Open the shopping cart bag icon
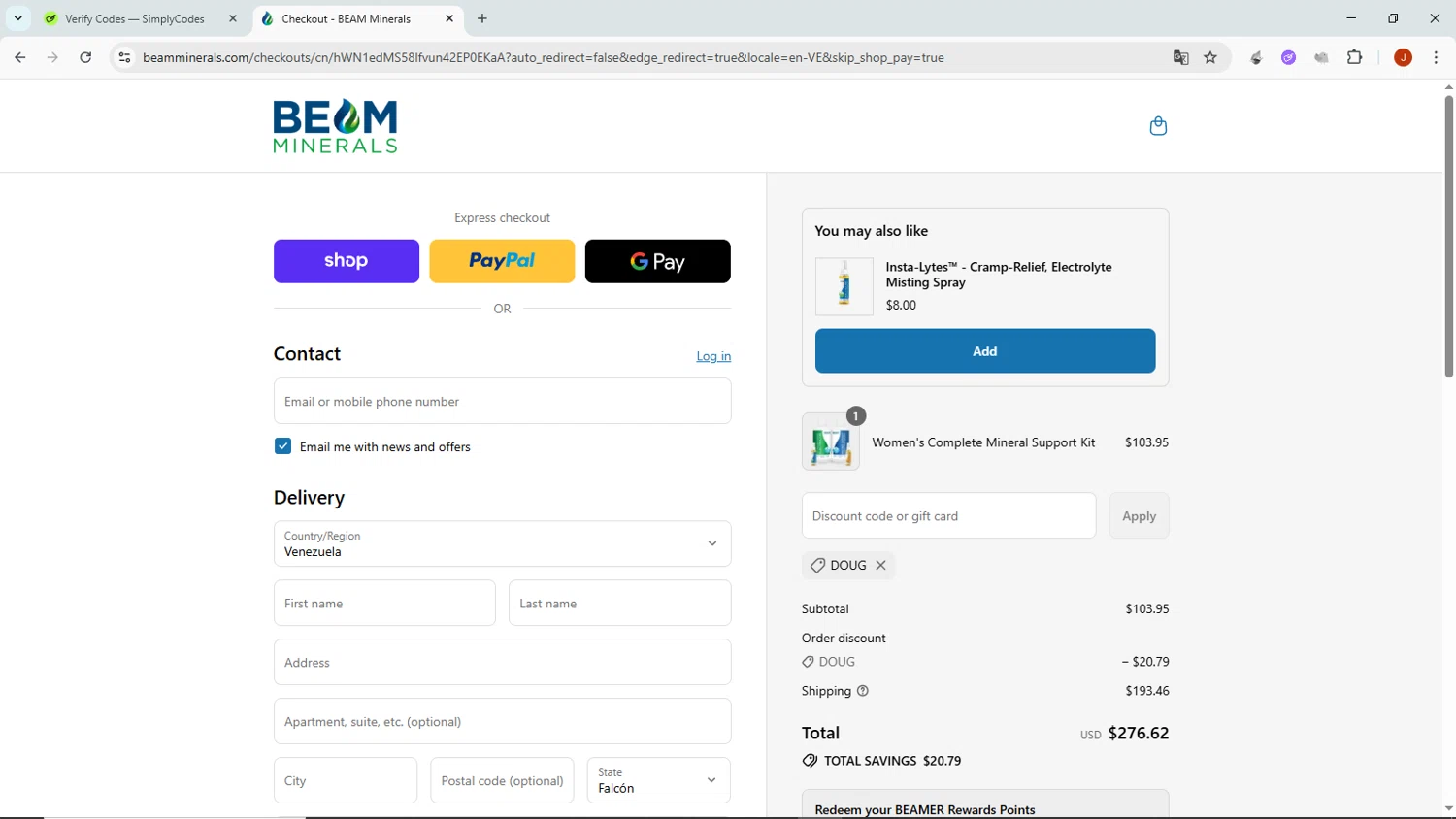The height and width of the screenshot is (819, 1456). (1158, 126)
